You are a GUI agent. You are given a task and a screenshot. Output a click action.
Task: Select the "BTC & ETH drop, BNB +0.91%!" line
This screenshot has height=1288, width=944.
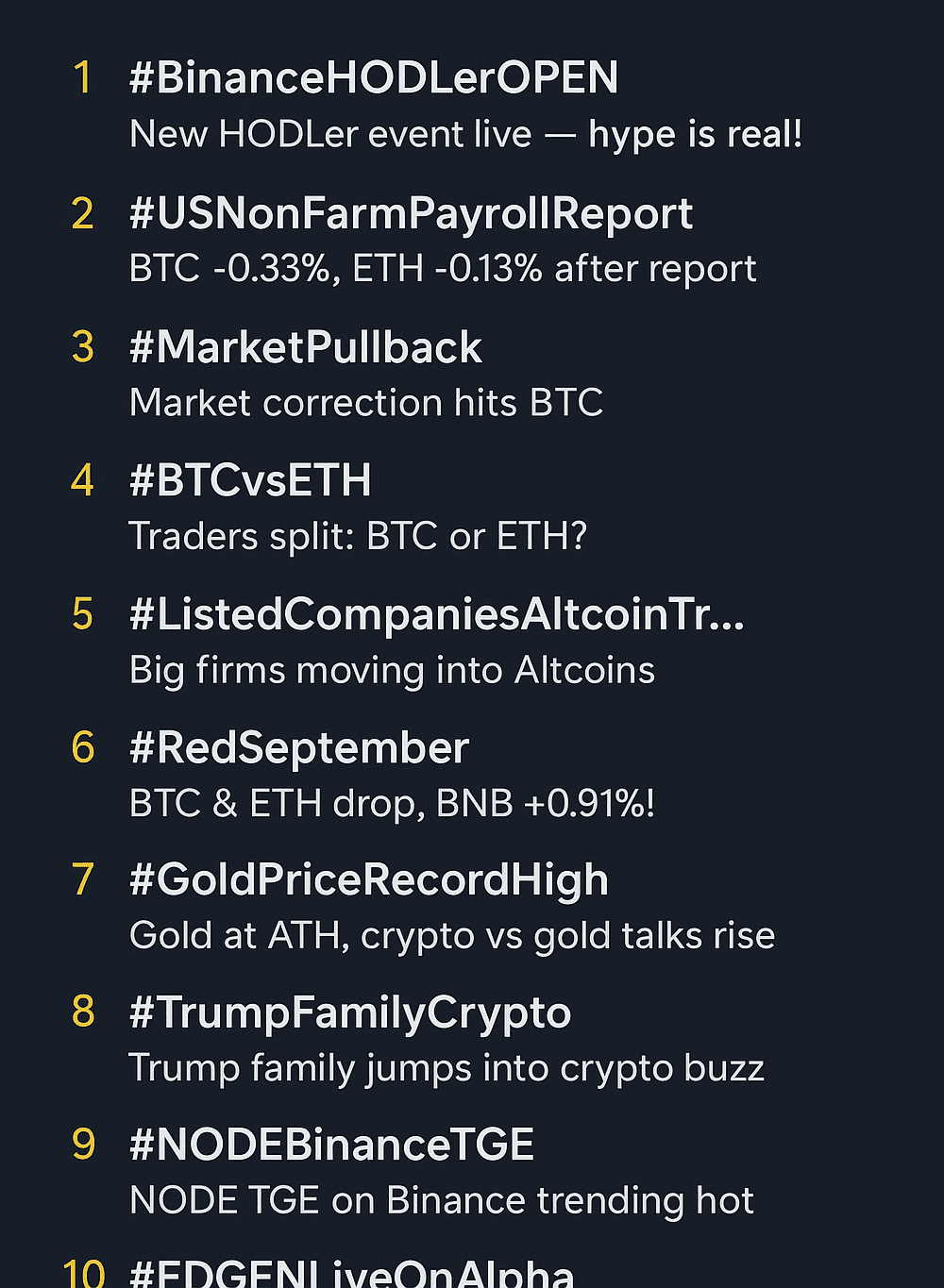(x=392, y=803)
